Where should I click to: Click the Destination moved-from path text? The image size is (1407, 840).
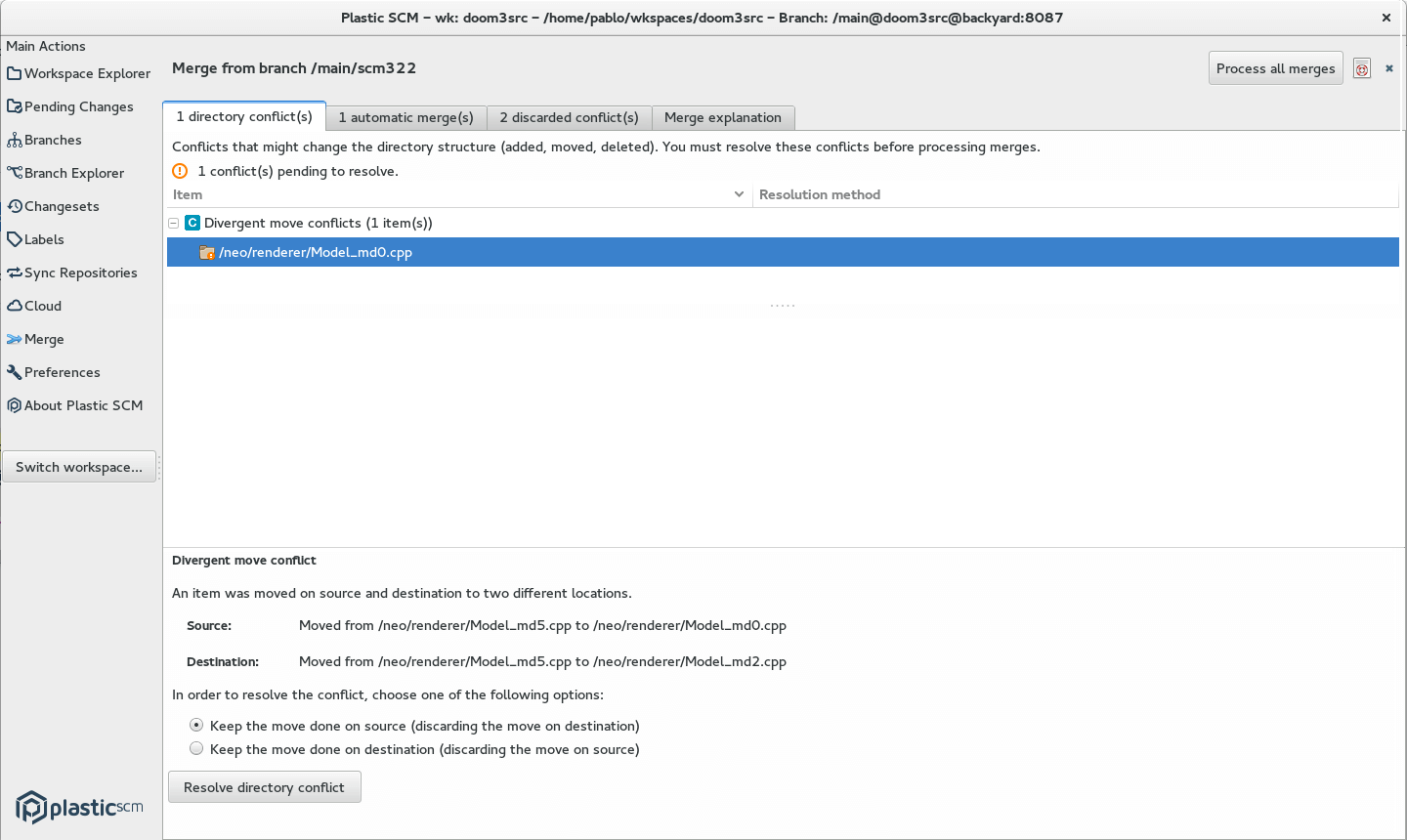coord(542,661)
